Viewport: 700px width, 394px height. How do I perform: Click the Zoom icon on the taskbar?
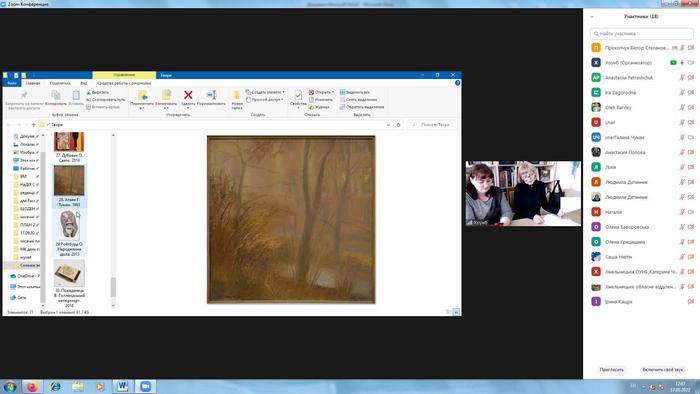click(145, 386)
